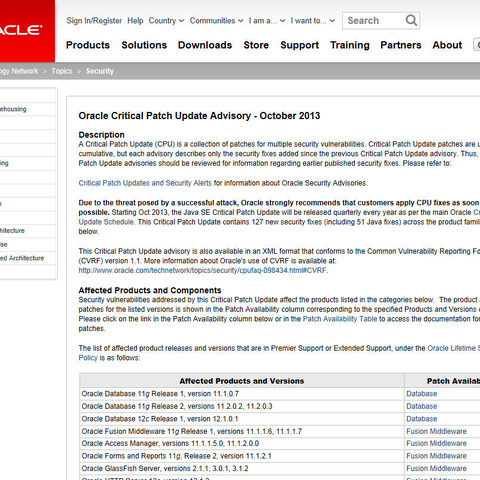The height and width of the screenshot is (480, 480).
Task: Open the Oracle Lifetime Support link
Action: point(453,348)
